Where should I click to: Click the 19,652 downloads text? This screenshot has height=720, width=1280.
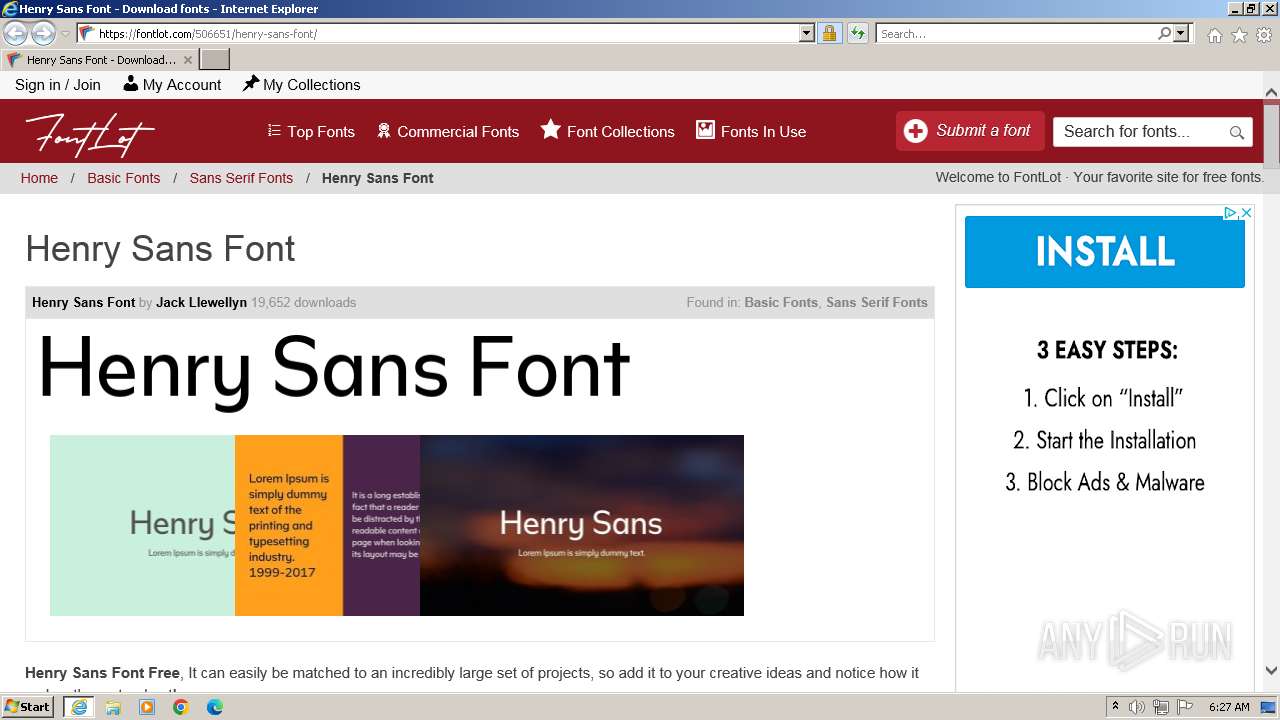tap(303, 302)
